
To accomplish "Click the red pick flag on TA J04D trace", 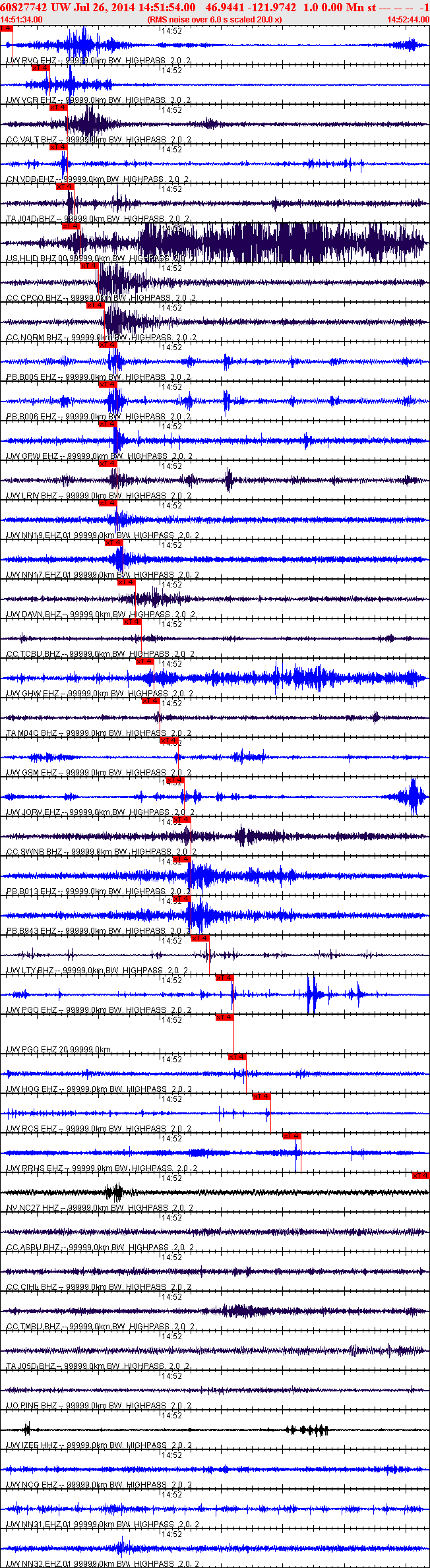I will click(65, 187).
